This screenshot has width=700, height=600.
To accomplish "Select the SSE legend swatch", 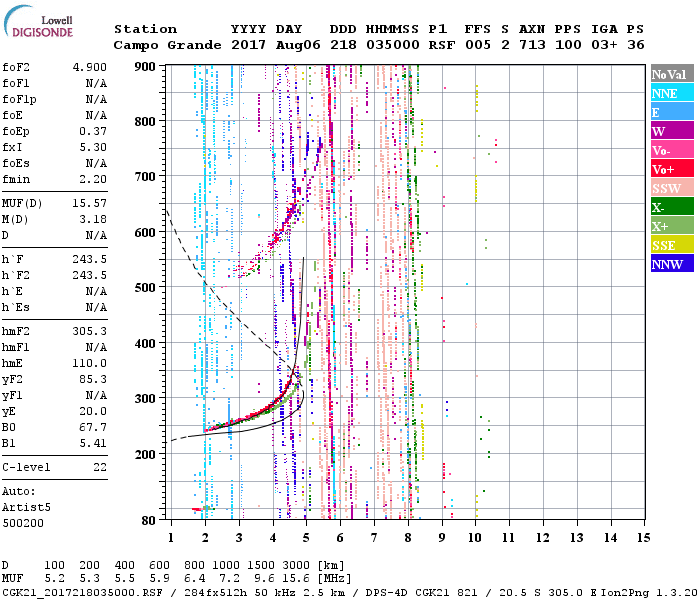I will pyautogui.click(x=672, y=245).
